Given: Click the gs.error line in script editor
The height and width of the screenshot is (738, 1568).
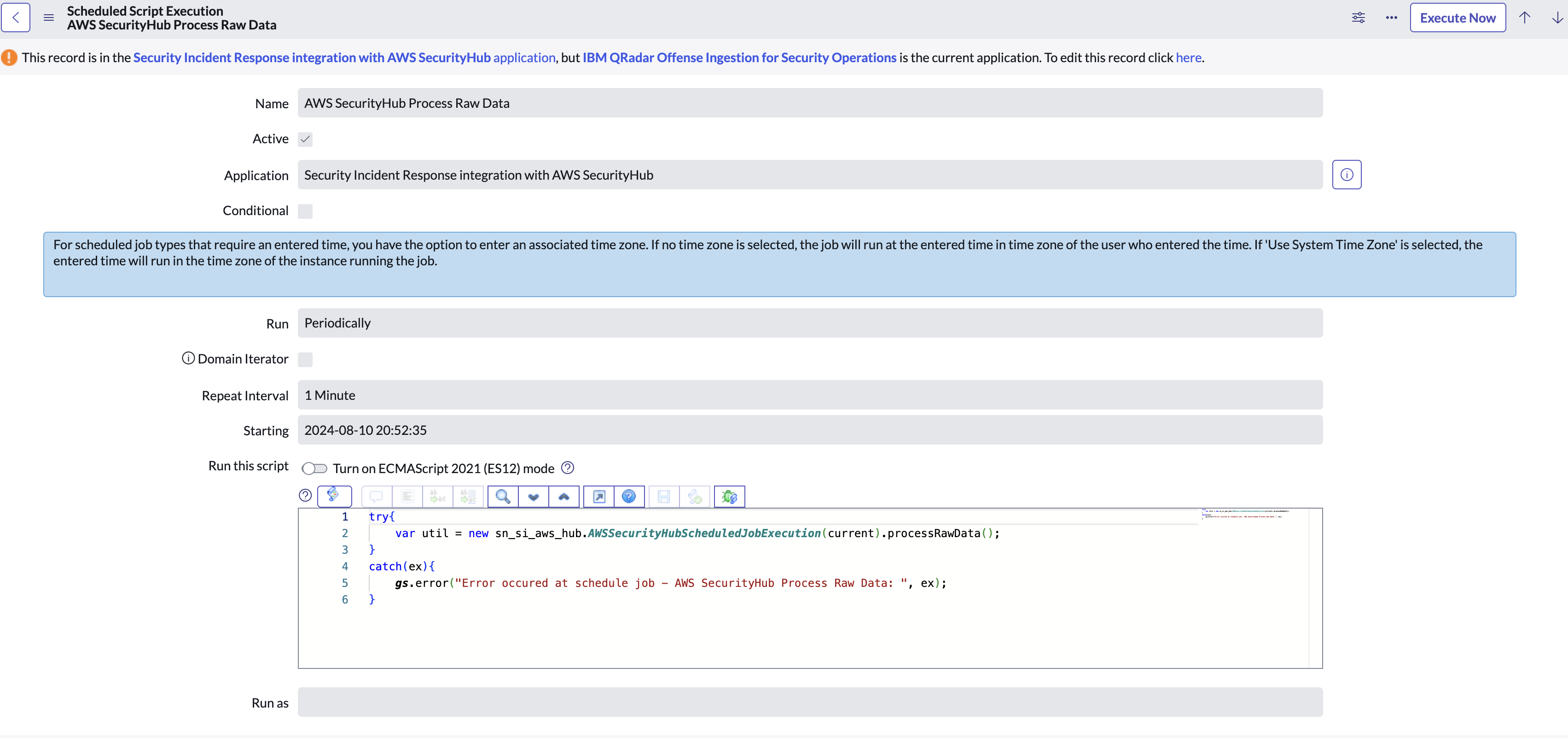Looking at the screenshot, I should (x=671, y=583).
